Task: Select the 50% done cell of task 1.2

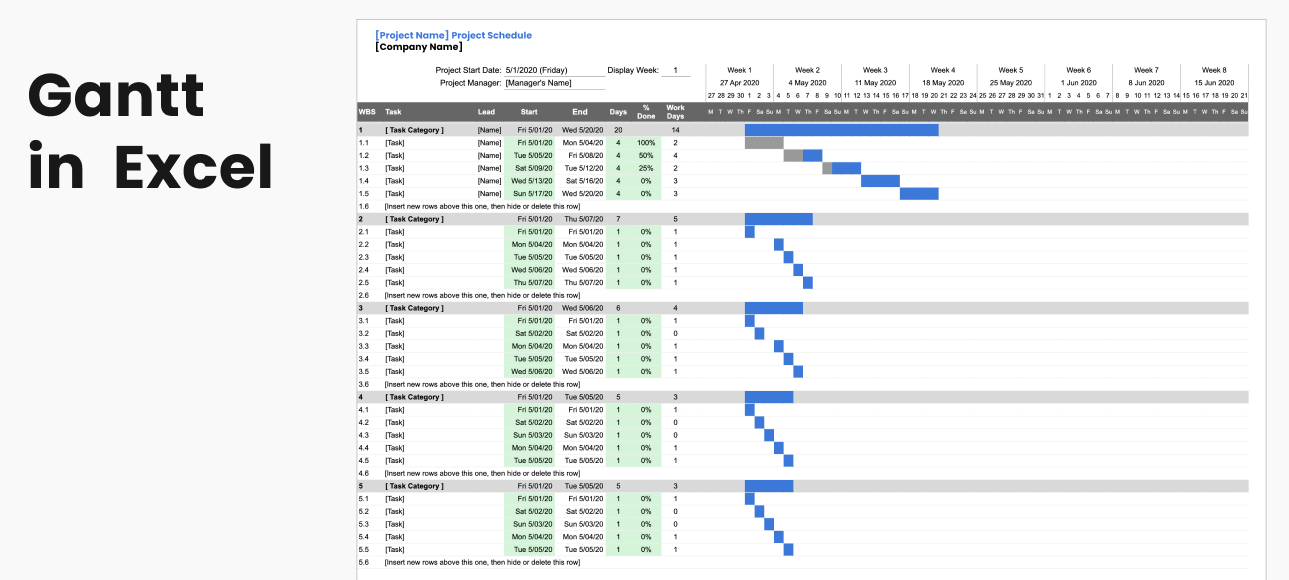Action: click(646, 155)
